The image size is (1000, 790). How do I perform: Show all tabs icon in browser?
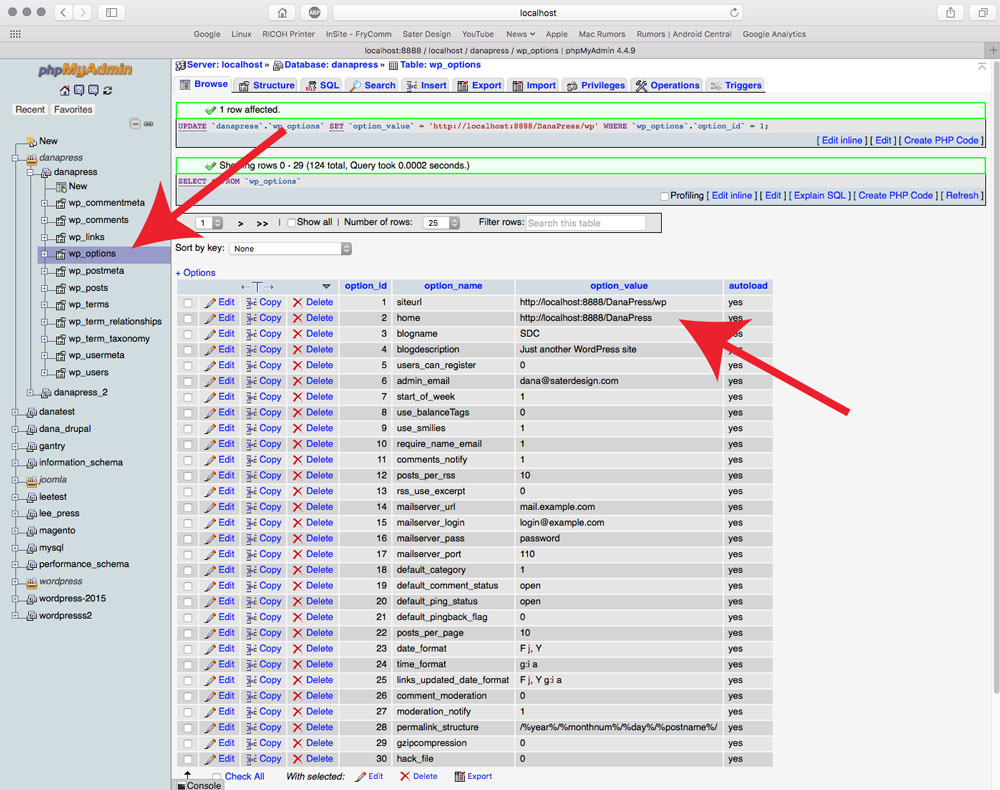click(983, 13)
